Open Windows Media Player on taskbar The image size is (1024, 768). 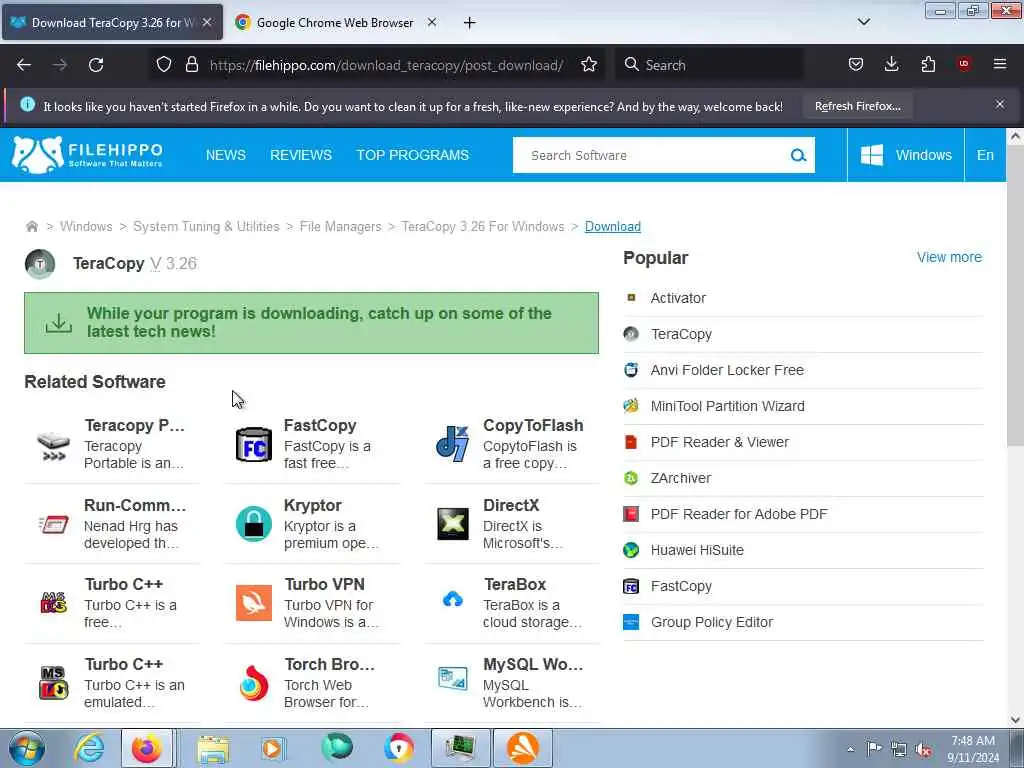coord(273,749)
